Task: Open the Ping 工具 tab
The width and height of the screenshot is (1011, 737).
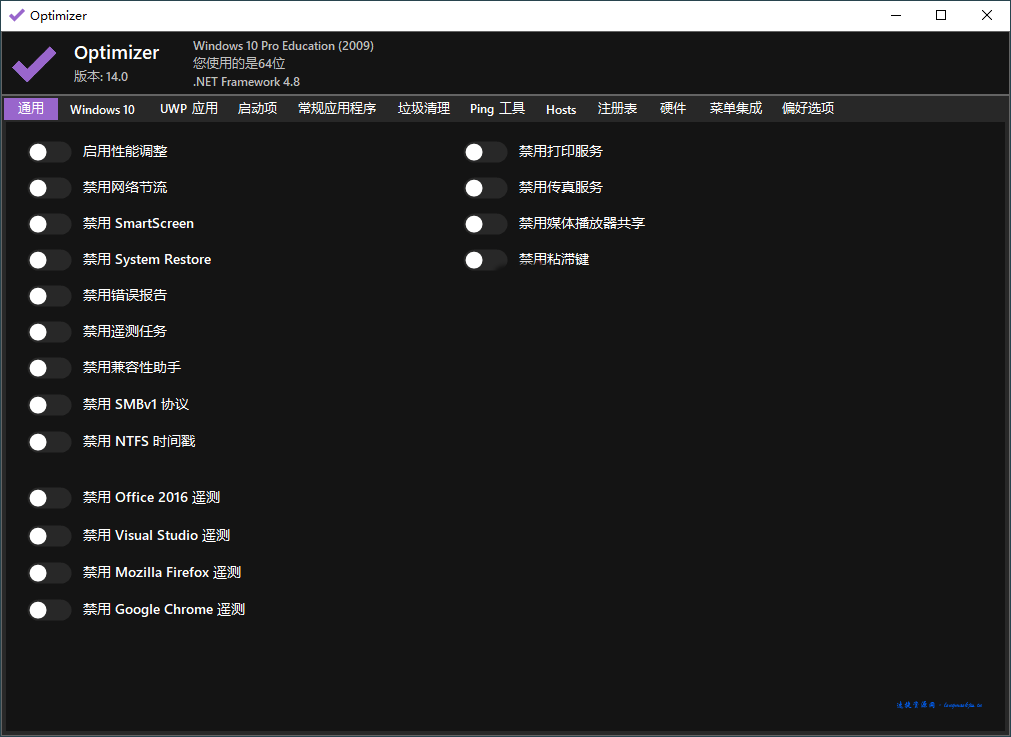Action: [497, 108]
